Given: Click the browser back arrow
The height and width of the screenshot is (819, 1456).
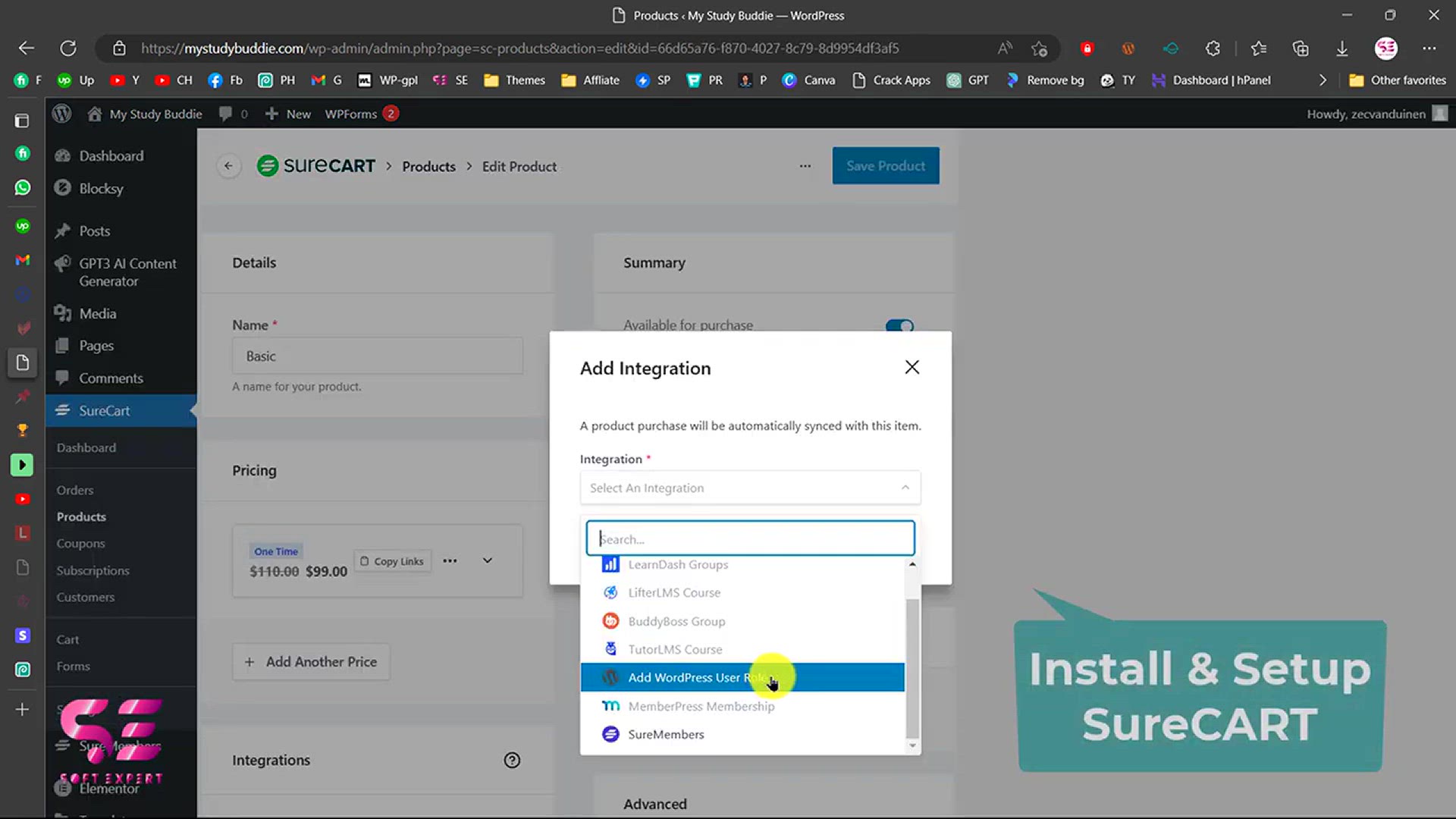Looking at the screenshot, I should pyautogui.click(x=27, y=49).
